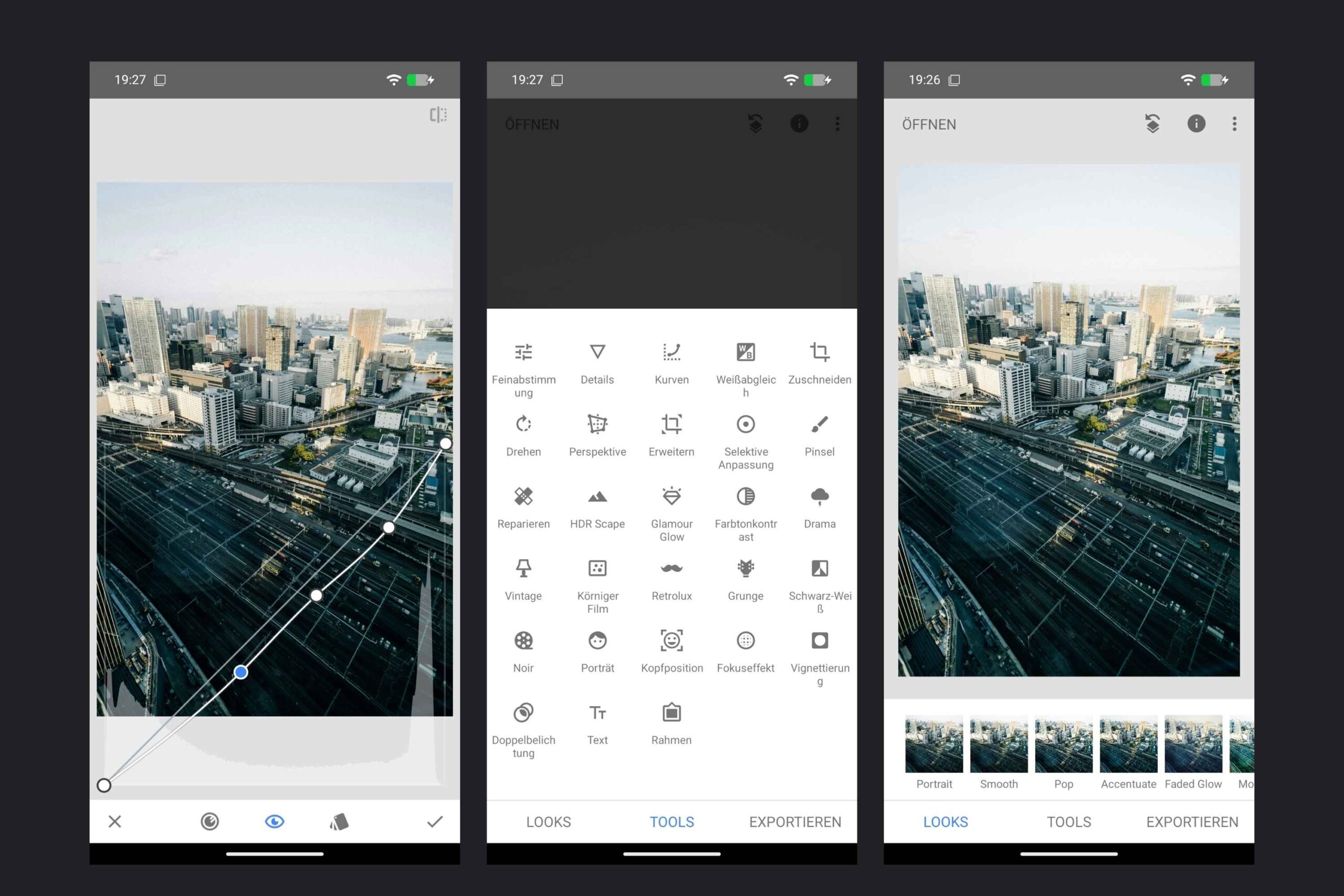Open the channel selector in curves toolbar
The image size is (1344, 896).
click(209, 821)
